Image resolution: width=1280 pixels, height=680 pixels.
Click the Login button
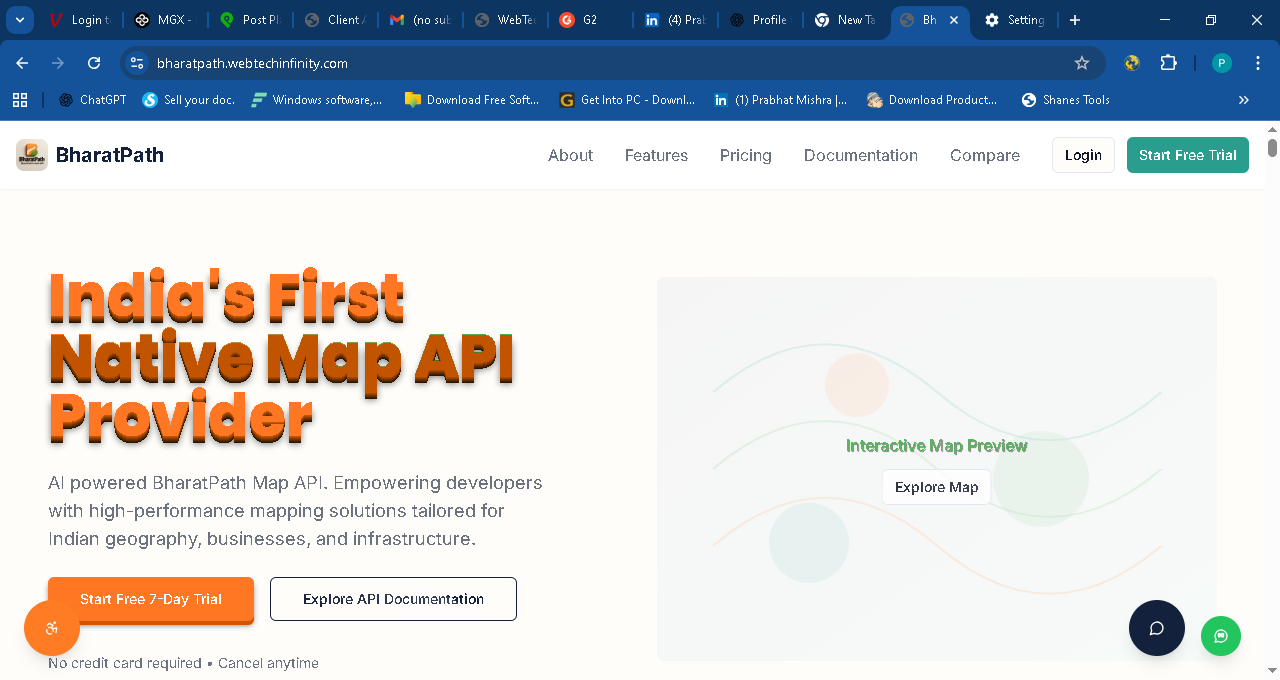point(1083,155)
